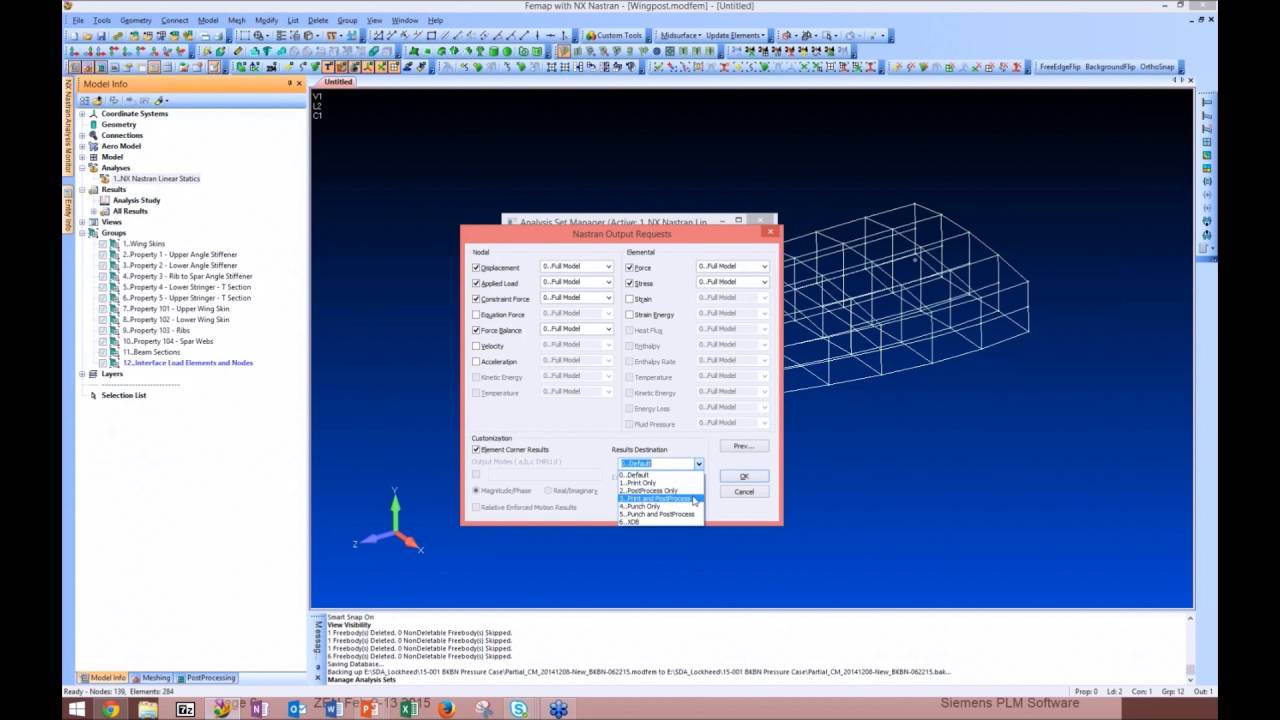Screen dimensions: 1280x720
Task: Select 2..PostProcess Only in the list
Action: point(661,491)
